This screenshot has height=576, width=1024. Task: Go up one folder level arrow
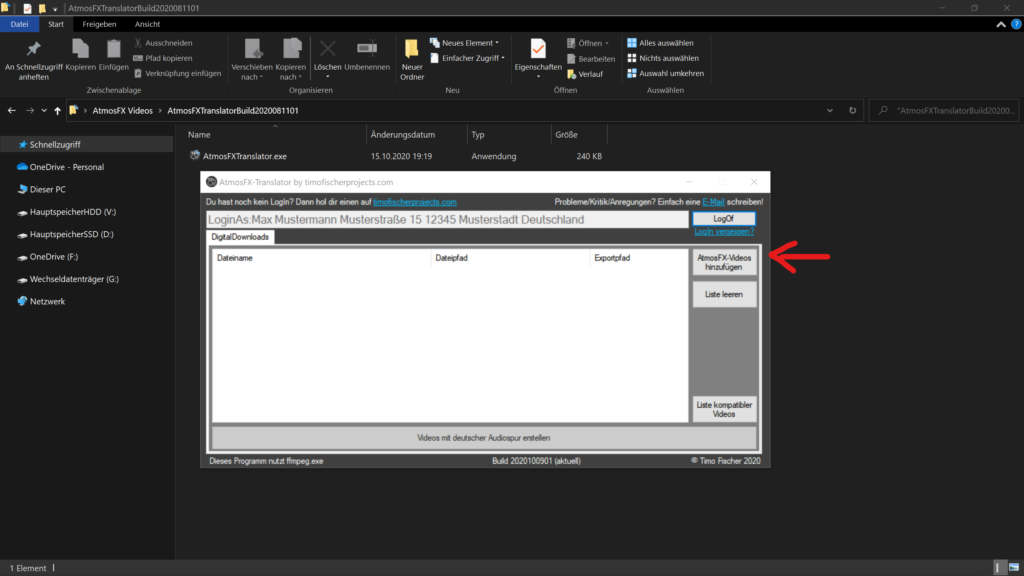(57, 110)
